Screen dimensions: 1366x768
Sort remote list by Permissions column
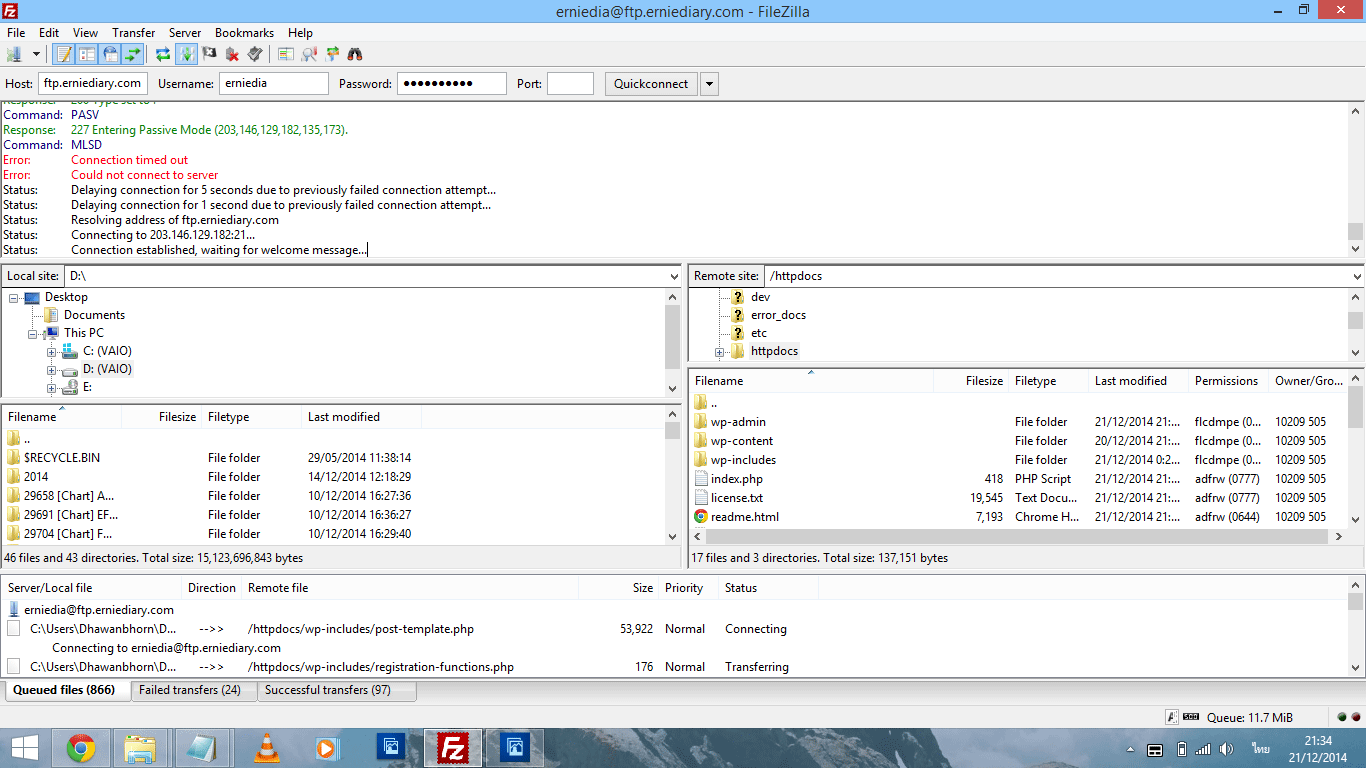pyautogui.click(x=1228, y=381)
